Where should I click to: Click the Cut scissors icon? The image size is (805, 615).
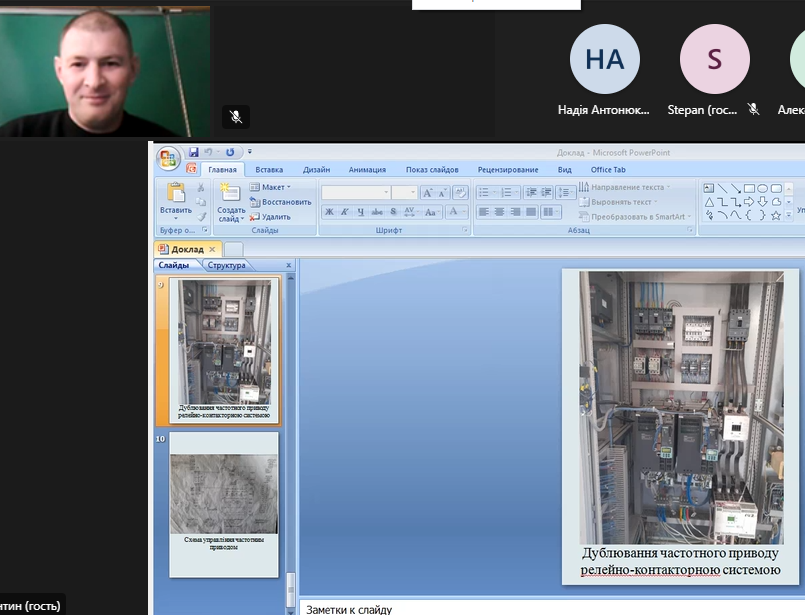point(201,187)
